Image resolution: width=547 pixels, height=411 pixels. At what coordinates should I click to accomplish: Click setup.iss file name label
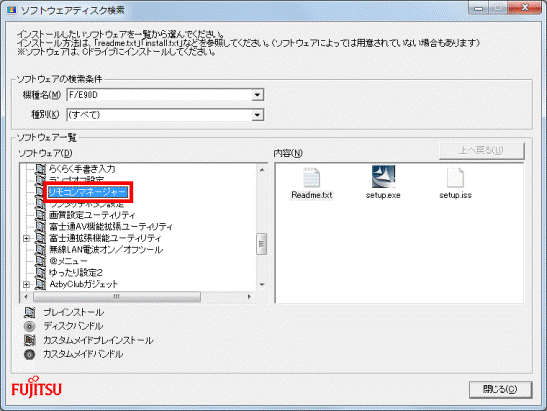[455, 195]
